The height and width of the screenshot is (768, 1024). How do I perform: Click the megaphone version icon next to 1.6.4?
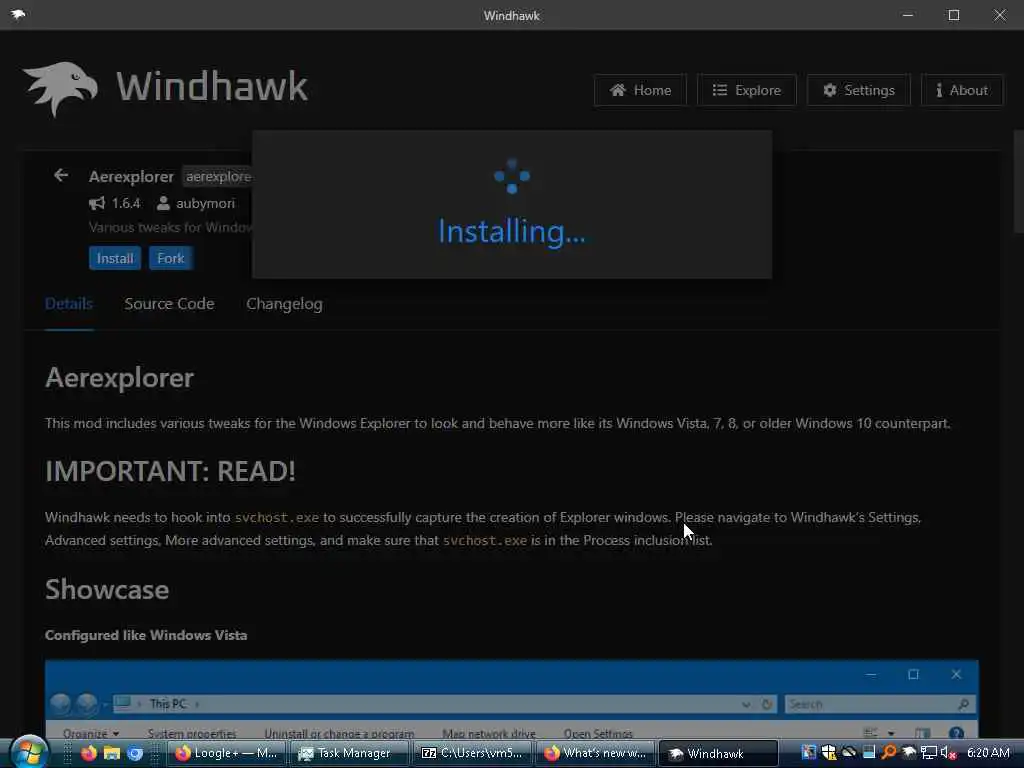(x=97, y=203)
